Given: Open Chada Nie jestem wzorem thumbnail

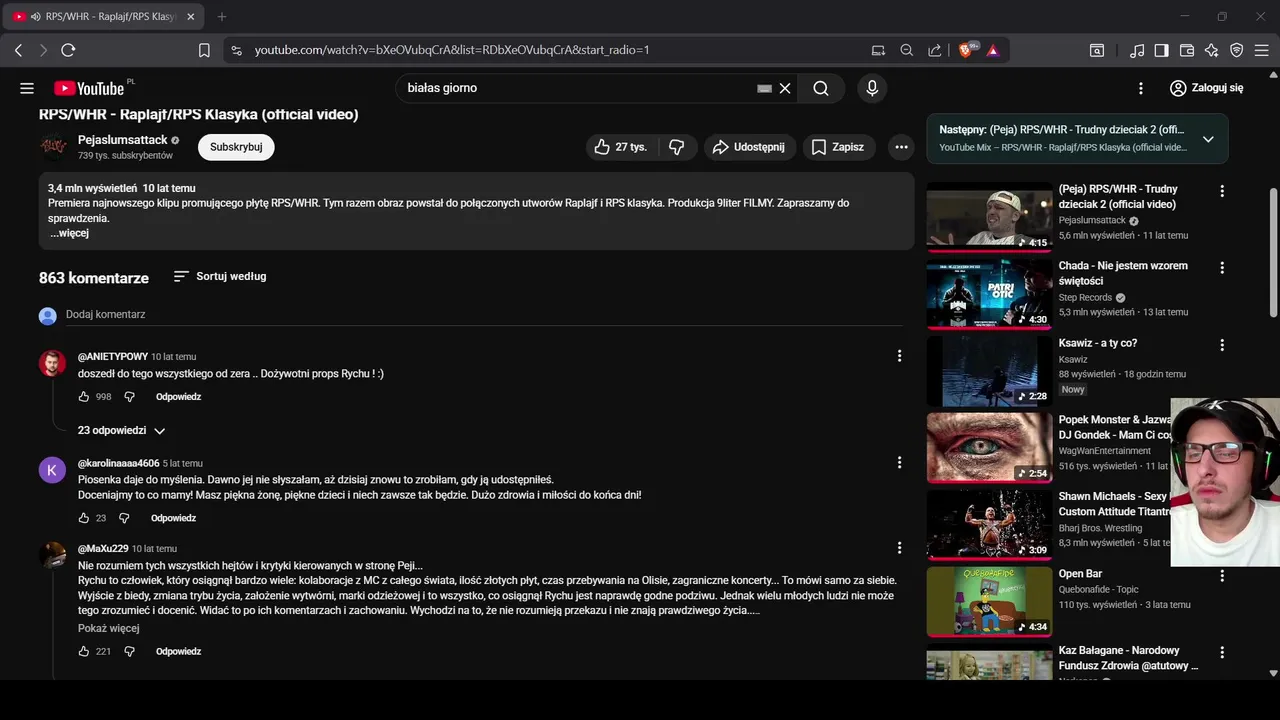Looking at the screenshot, I should point(989,293).
